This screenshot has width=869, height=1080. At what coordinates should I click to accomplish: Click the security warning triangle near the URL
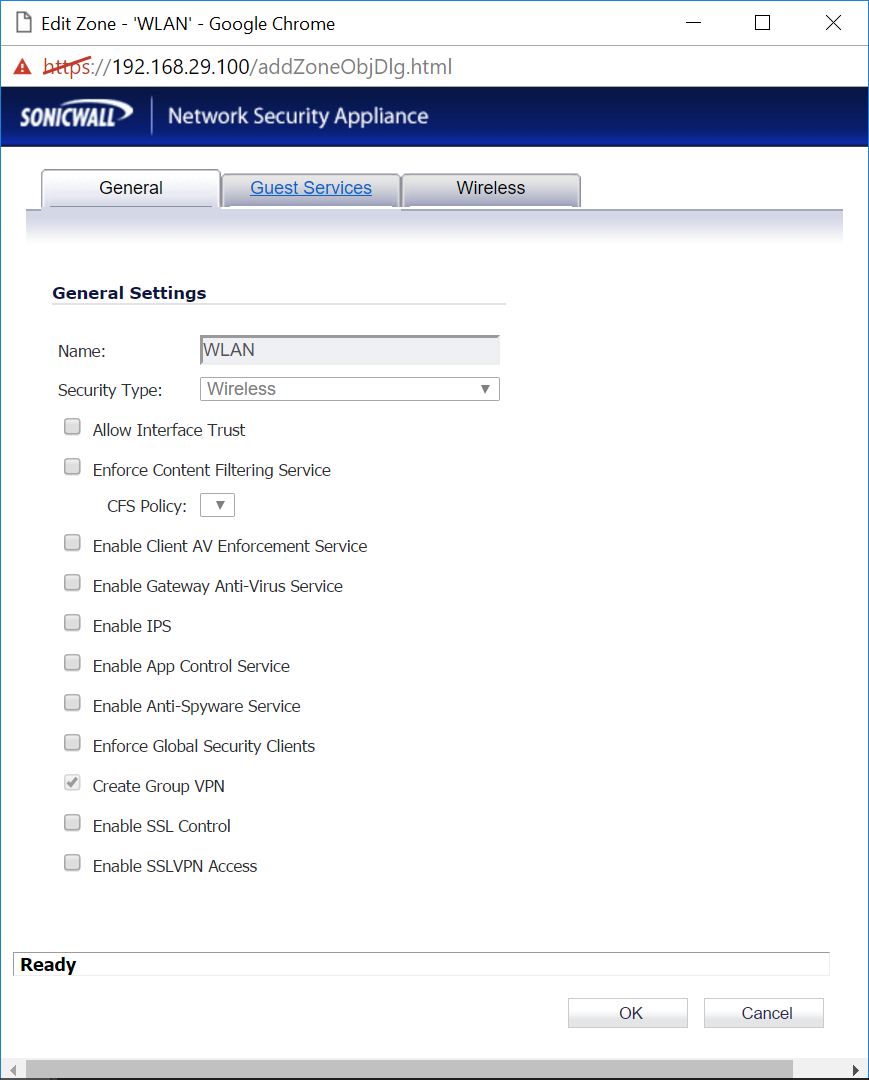[21, 66]
